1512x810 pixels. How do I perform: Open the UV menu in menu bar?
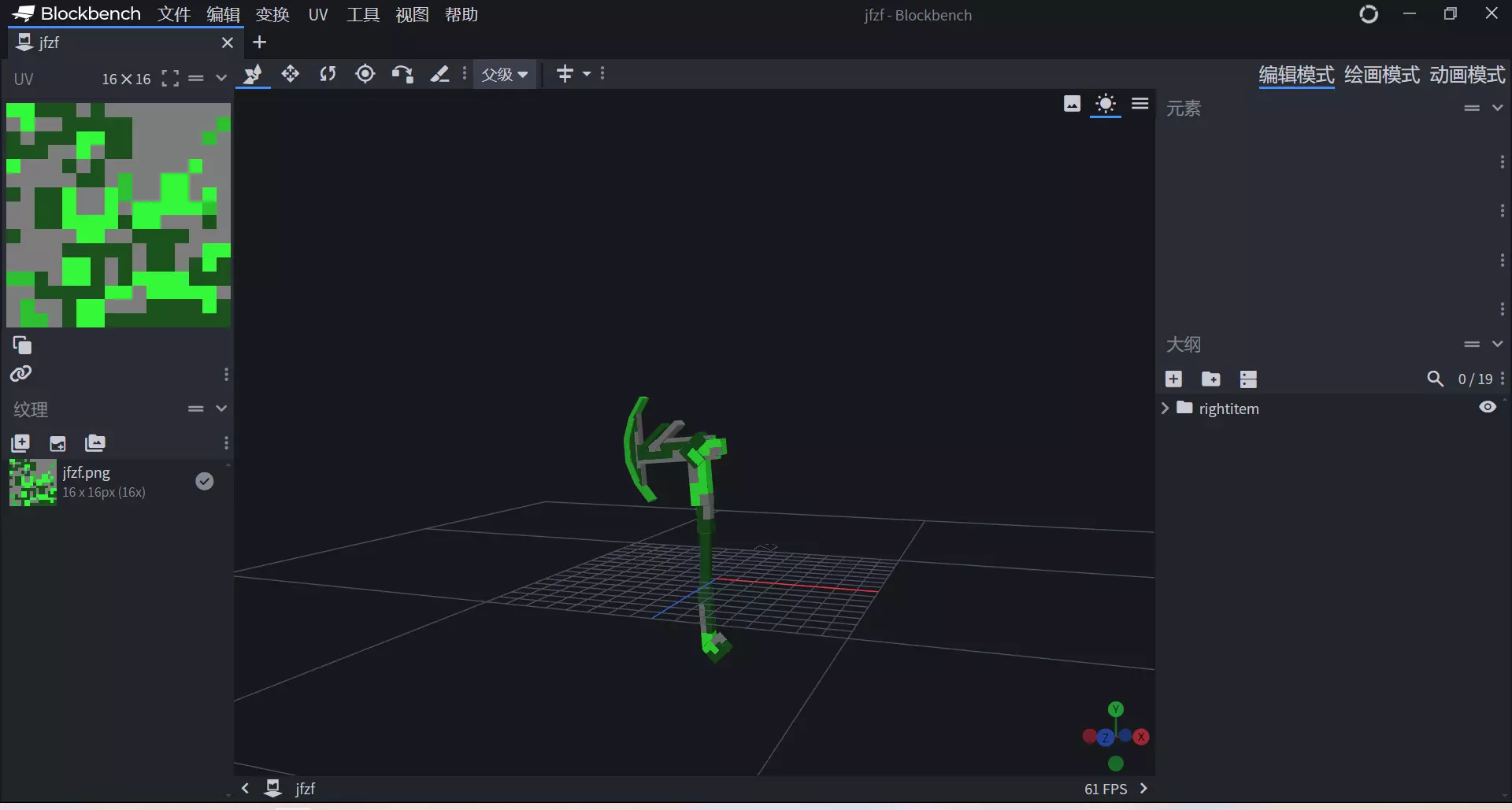point(318,14)
